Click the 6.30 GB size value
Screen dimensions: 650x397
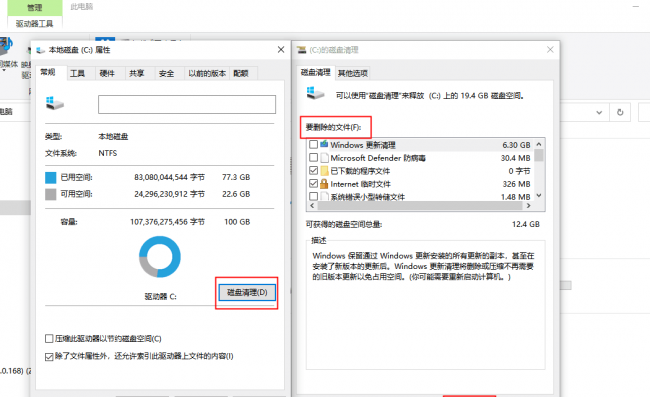click(516, 145)
